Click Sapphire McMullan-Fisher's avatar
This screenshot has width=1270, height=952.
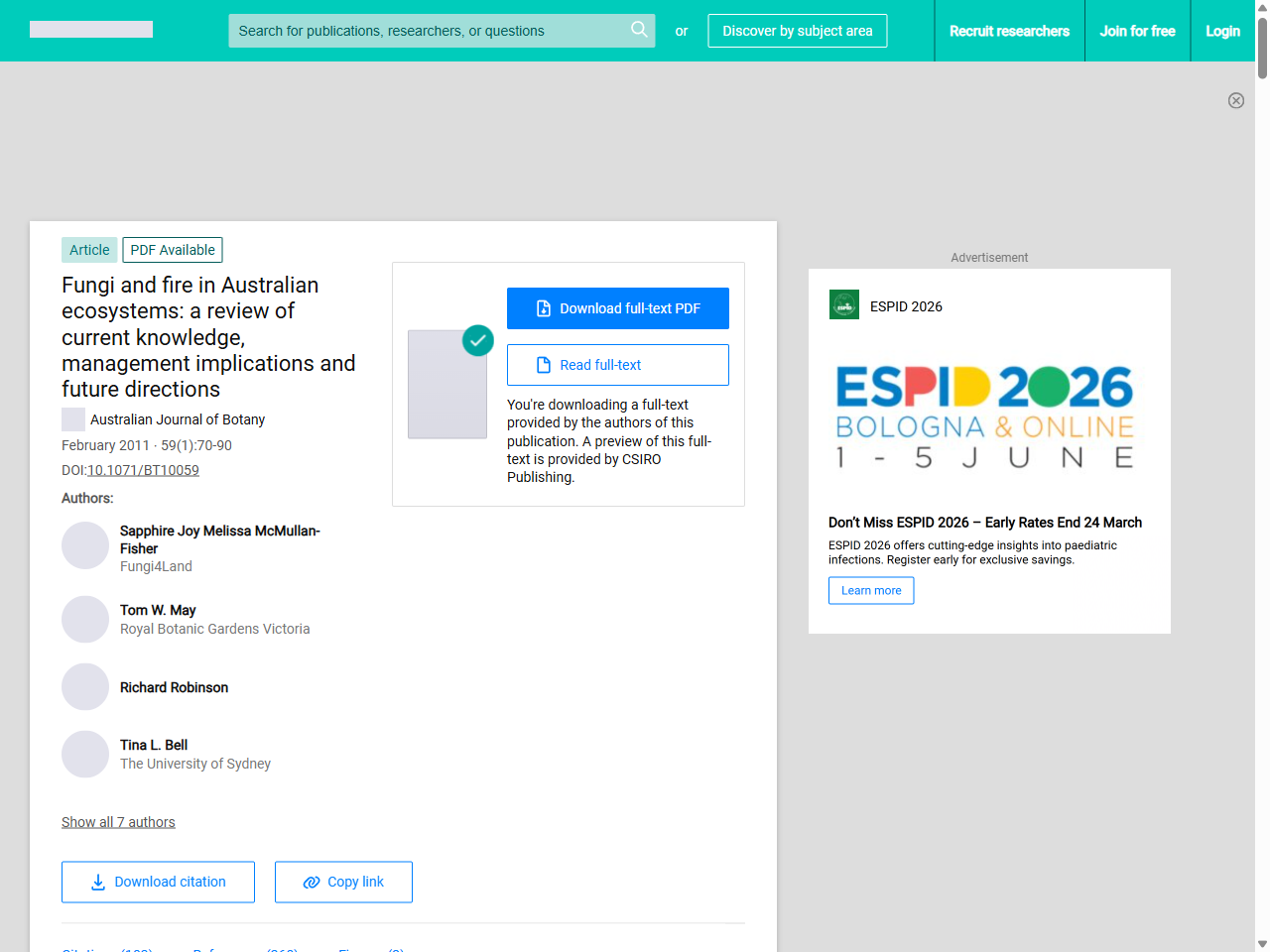click(85, 545)
